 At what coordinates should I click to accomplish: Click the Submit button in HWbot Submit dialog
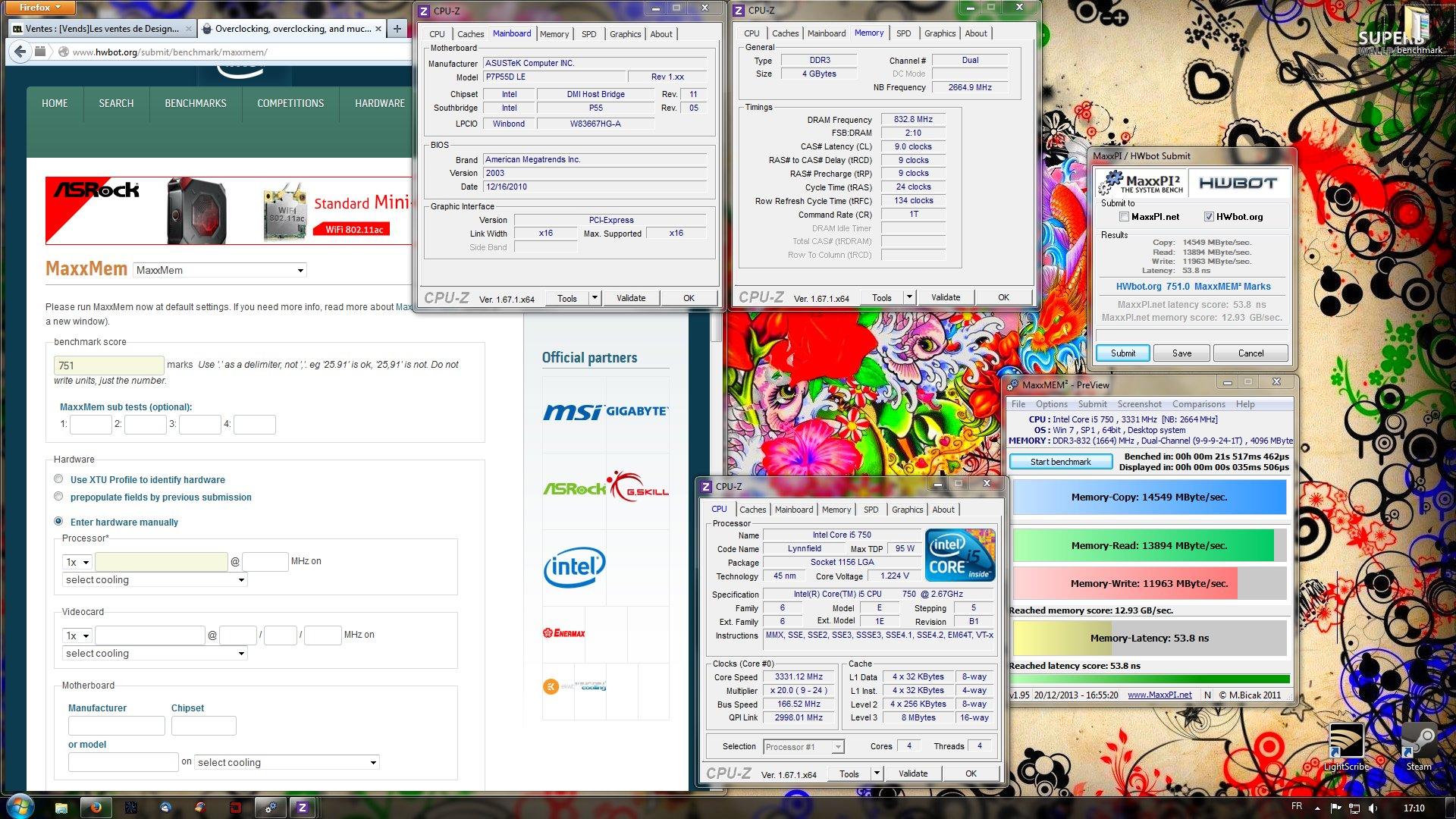click(1123, 353)
